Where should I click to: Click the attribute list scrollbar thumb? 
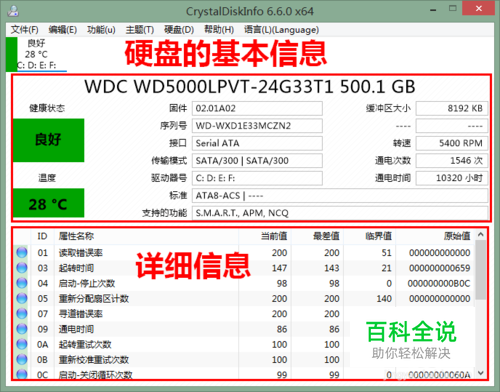481,269
